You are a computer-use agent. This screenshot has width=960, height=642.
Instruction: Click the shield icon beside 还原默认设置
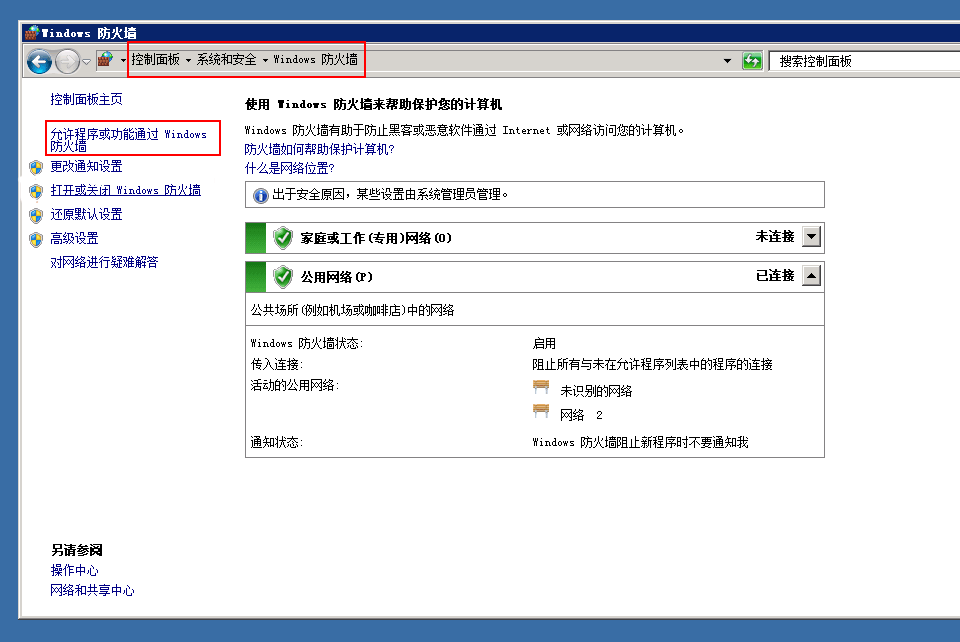tap(36, 215)
